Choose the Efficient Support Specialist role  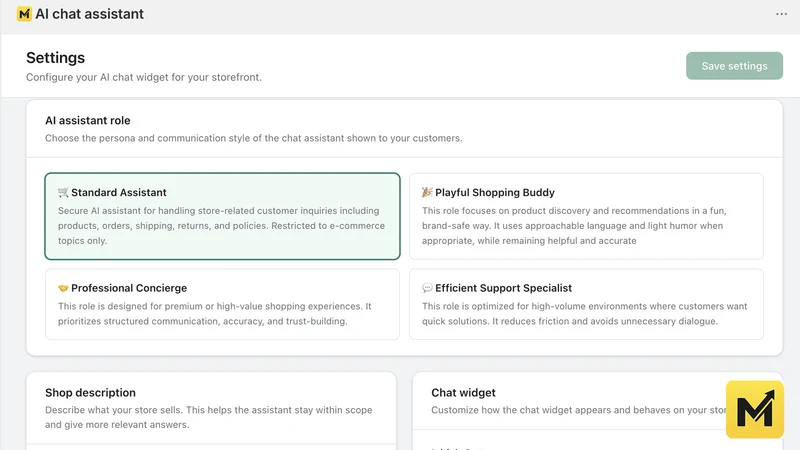pos(586,304)
